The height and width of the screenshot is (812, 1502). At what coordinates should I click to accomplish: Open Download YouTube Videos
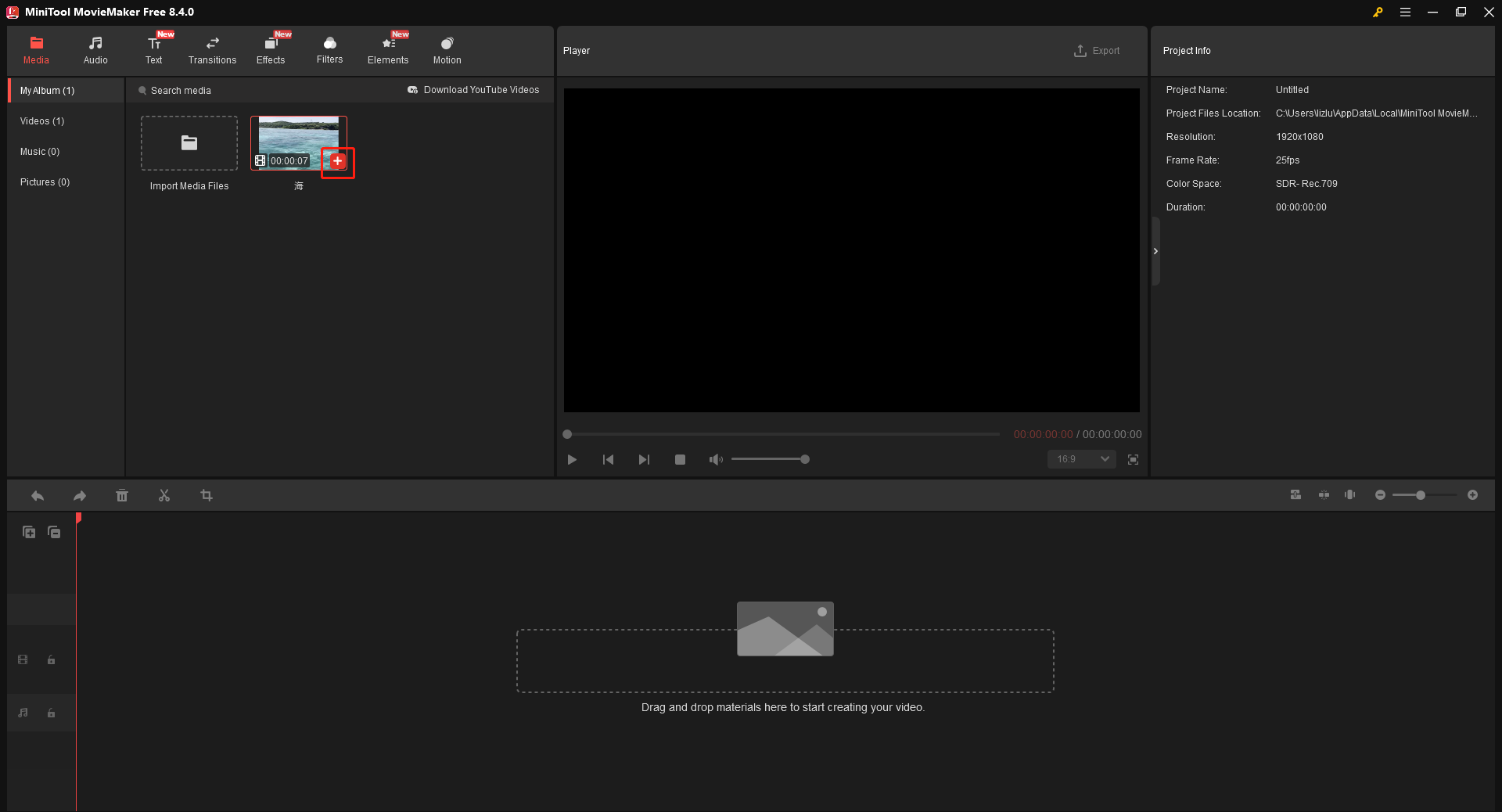pyautogui.click(x=473, y=90)
